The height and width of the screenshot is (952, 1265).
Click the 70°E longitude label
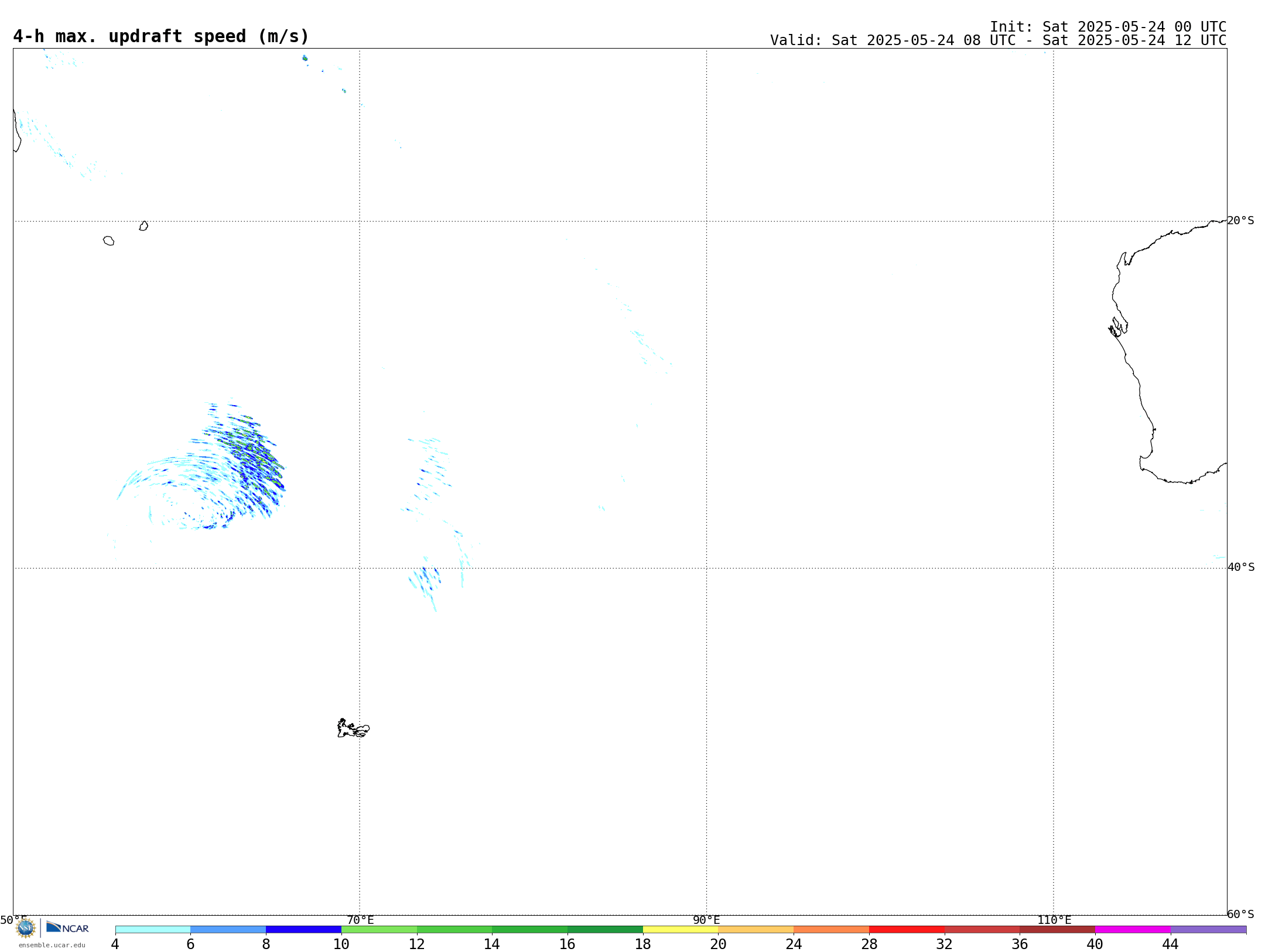click(x=360, y=920)
